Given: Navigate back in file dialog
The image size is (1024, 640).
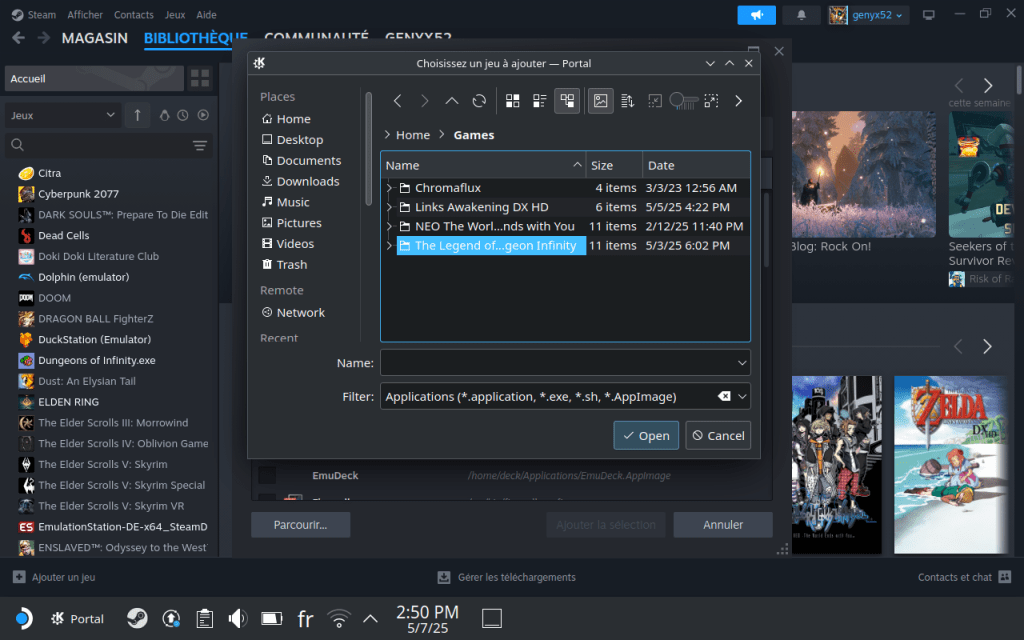Looking at the screenshot, I should [398, 101].
